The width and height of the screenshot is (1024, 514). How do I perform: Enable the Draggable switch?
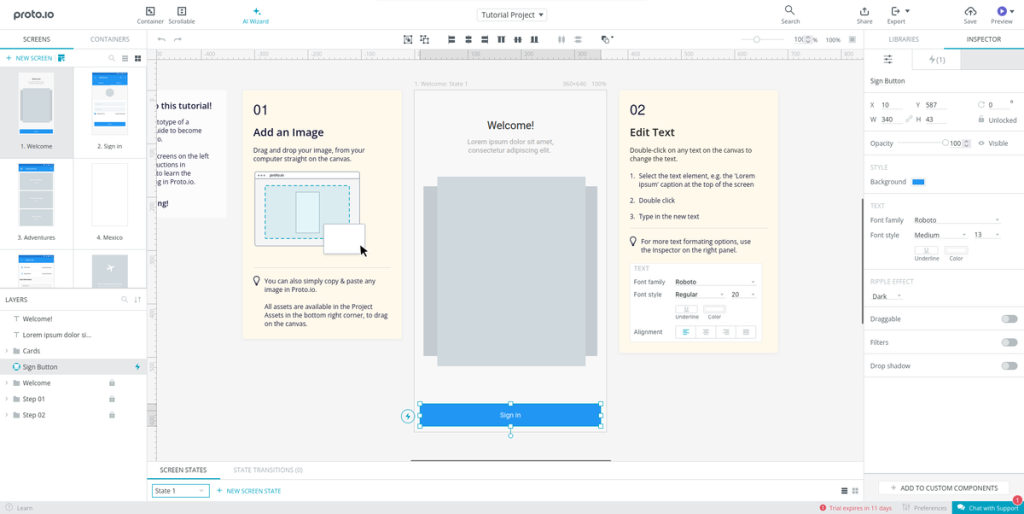tap(1009, 319)
